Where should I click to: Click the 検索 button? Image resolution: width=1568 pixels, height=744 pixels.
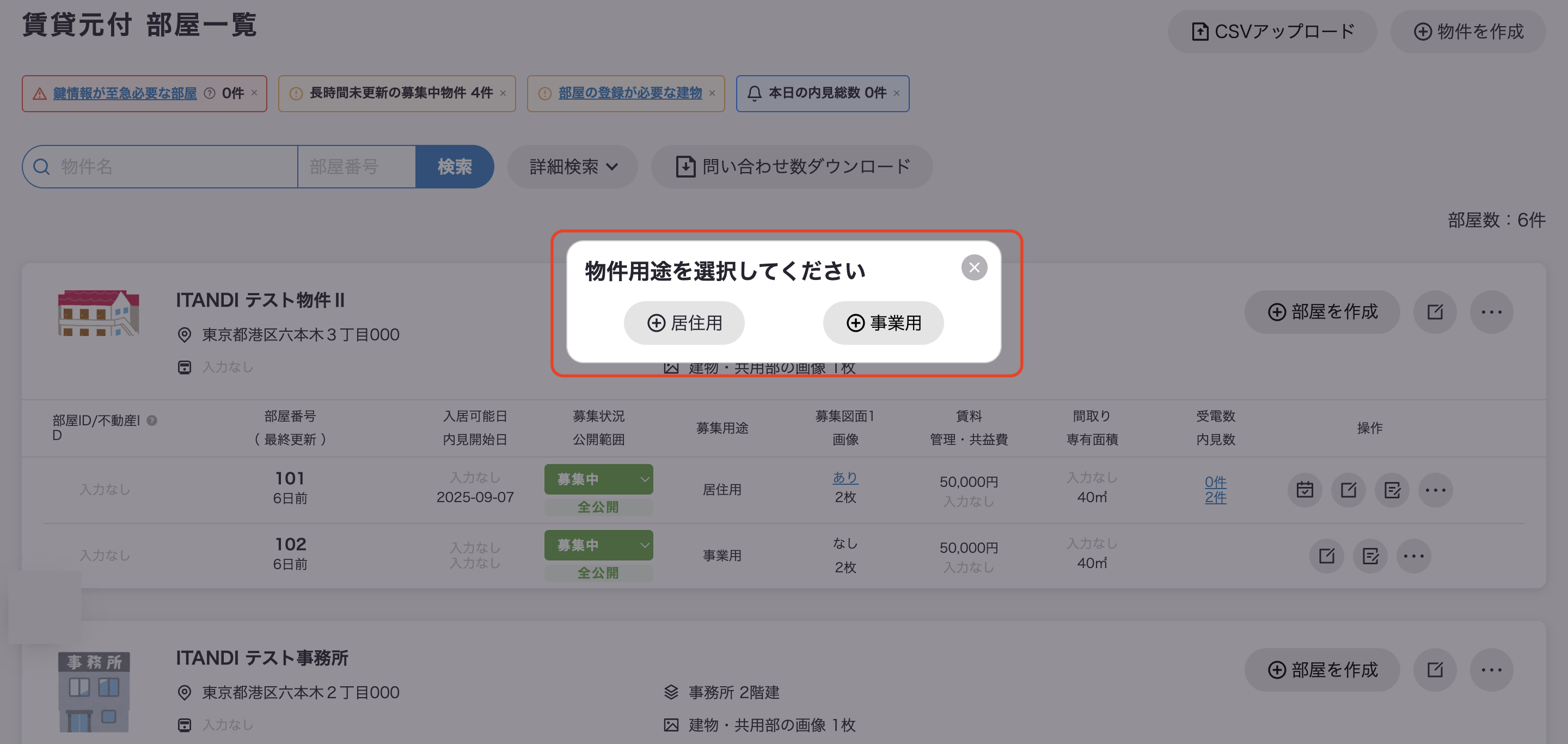click(454, 166)
